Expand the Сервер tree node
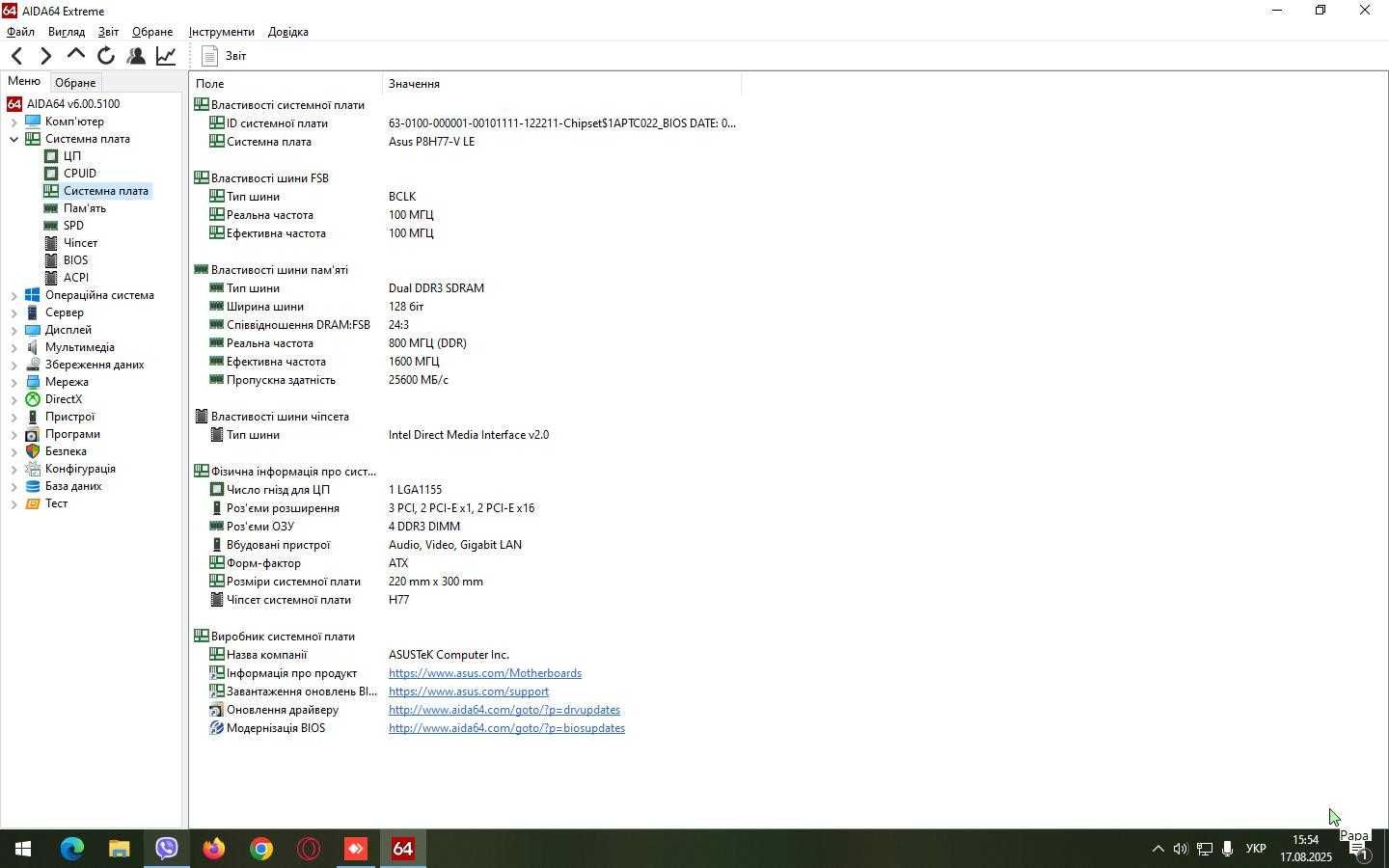The image size is (1389, 868). (x=14, y=312)
